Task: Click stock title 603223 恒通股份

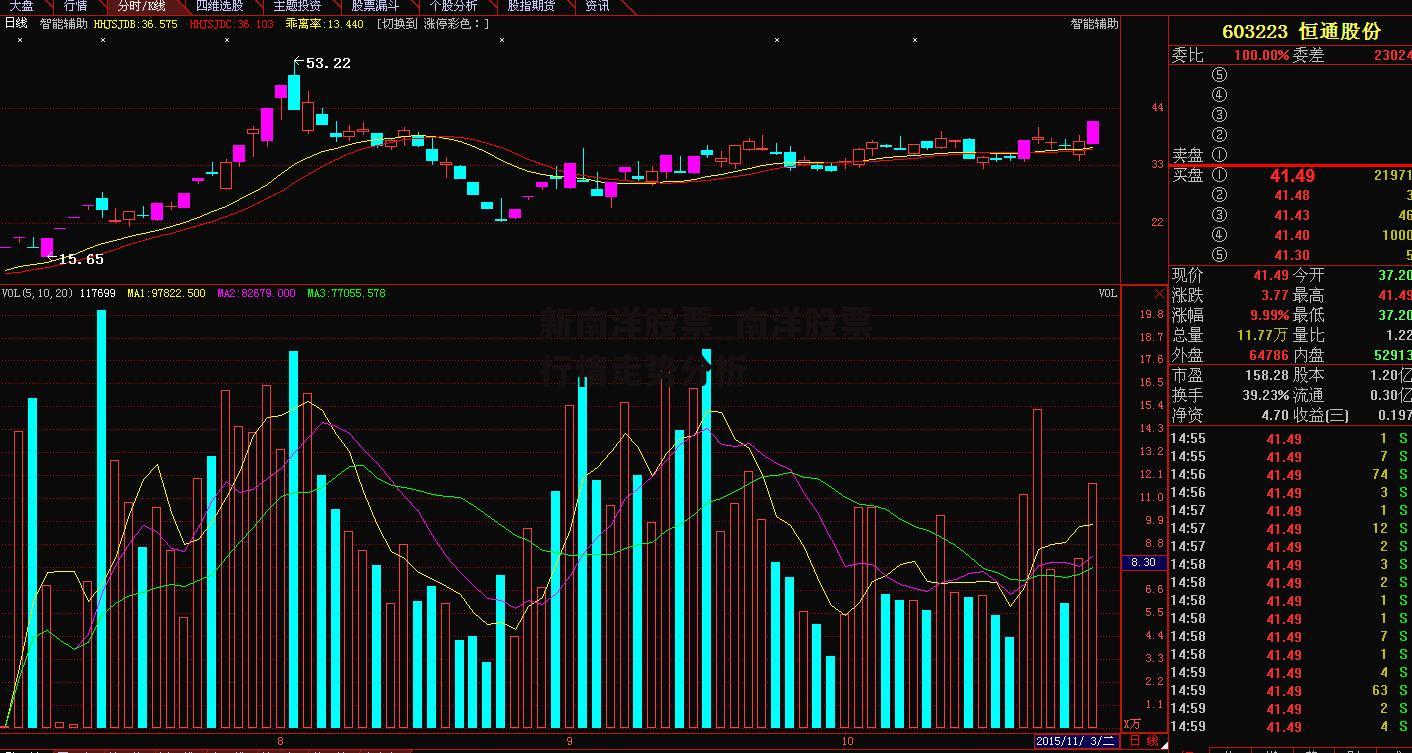Action: pos(1301,32)
